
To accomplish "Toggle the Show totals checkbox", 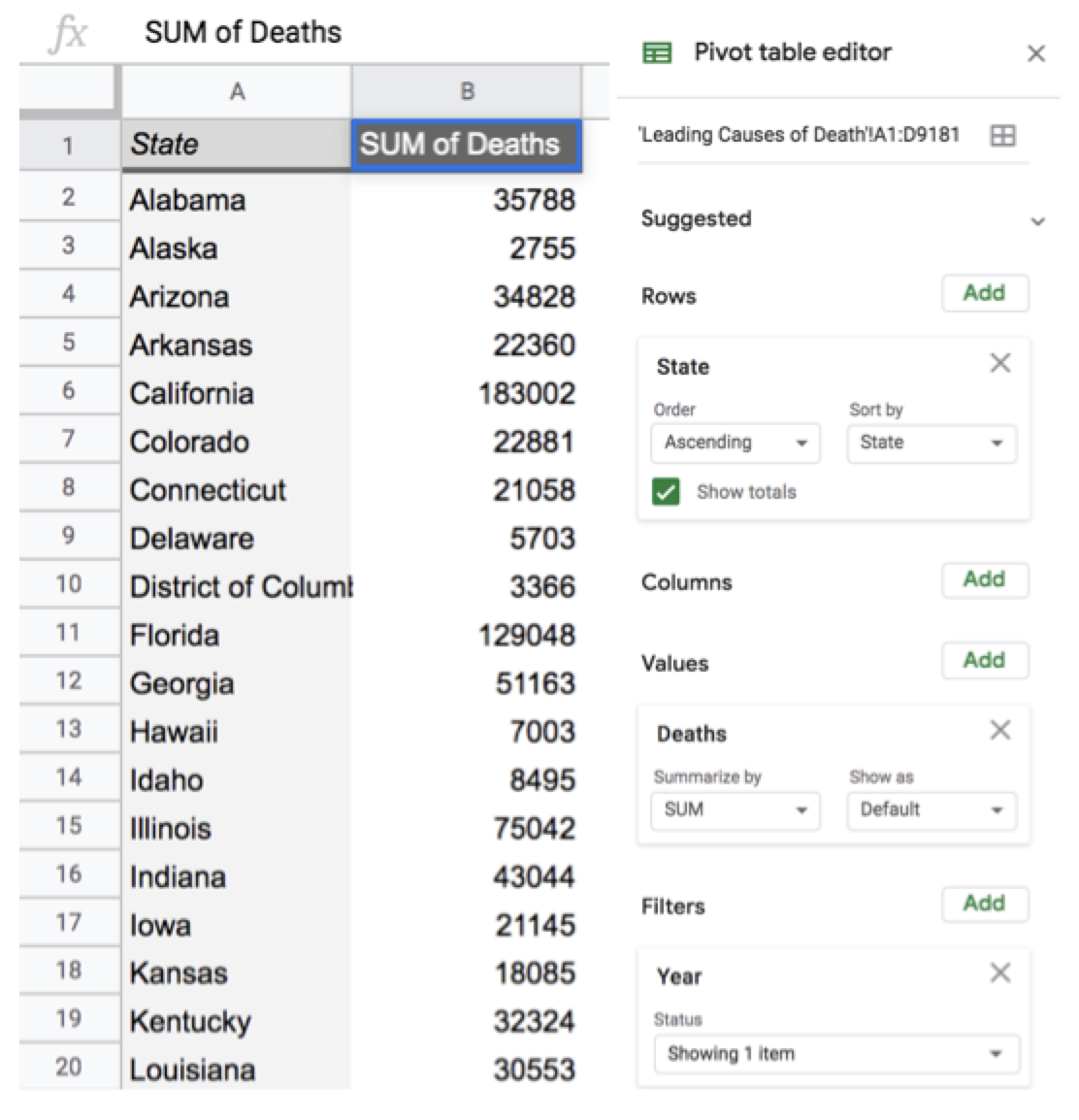I will pos(667,492).
